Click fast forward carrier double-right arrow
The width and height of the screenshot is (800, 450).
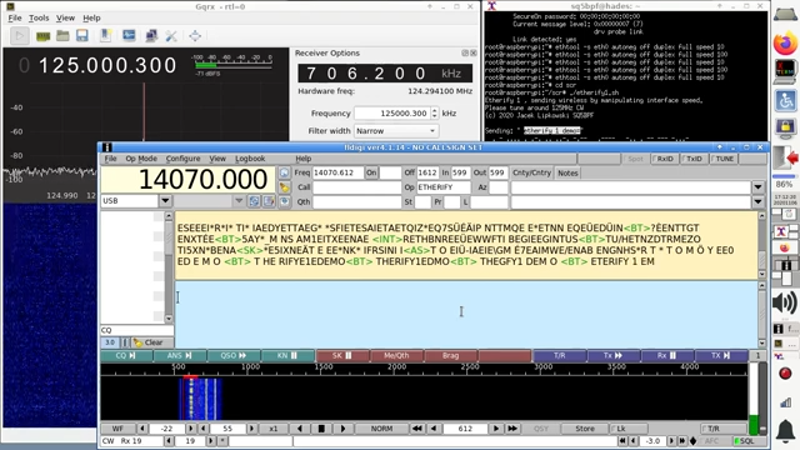click(x=512, y=429)
